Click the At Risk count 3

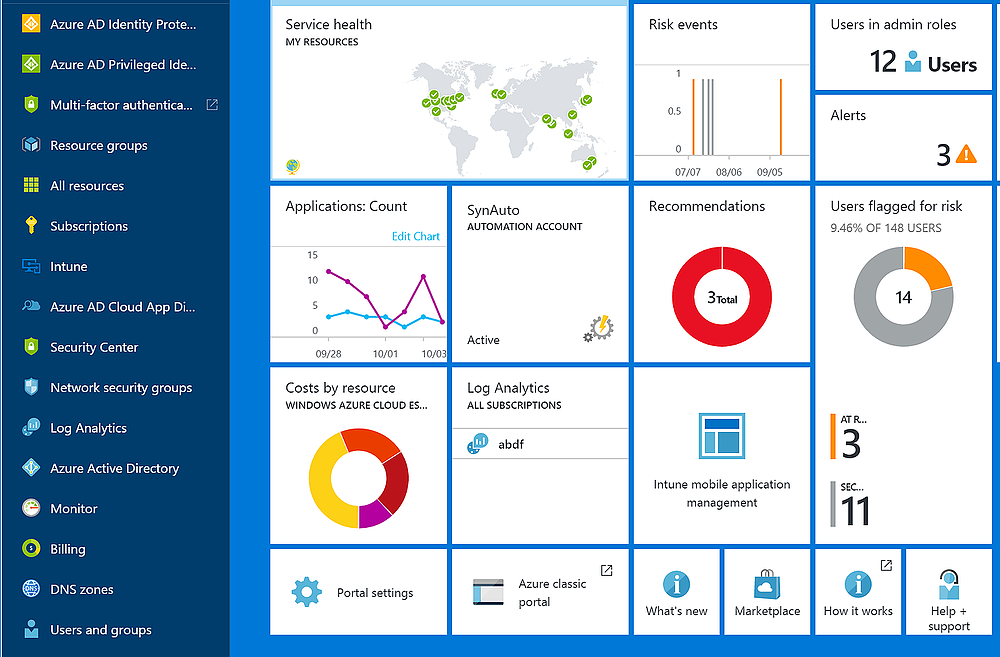(851, 444)
